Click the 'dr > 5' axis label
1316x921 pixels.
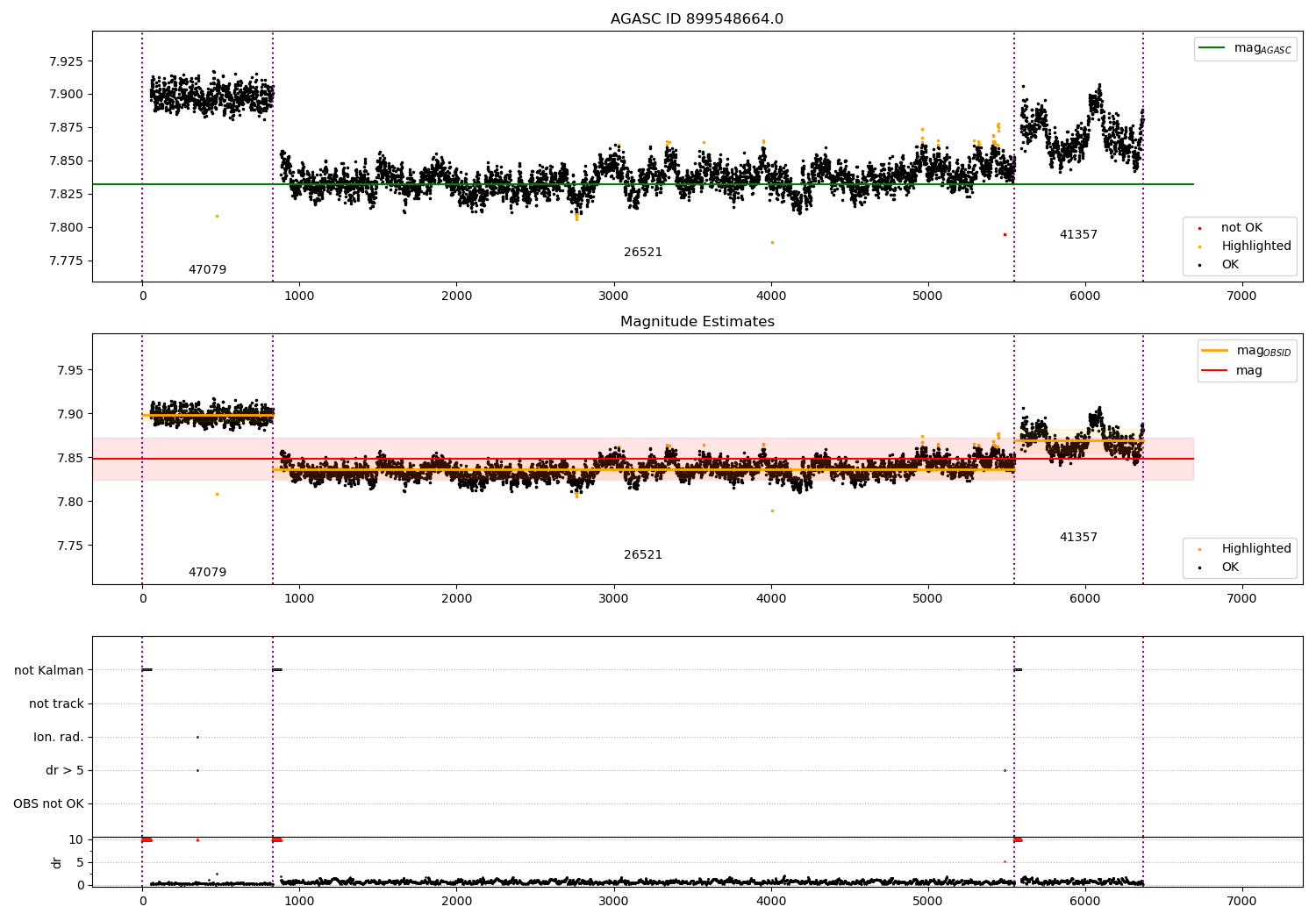(x=65, y=771)
